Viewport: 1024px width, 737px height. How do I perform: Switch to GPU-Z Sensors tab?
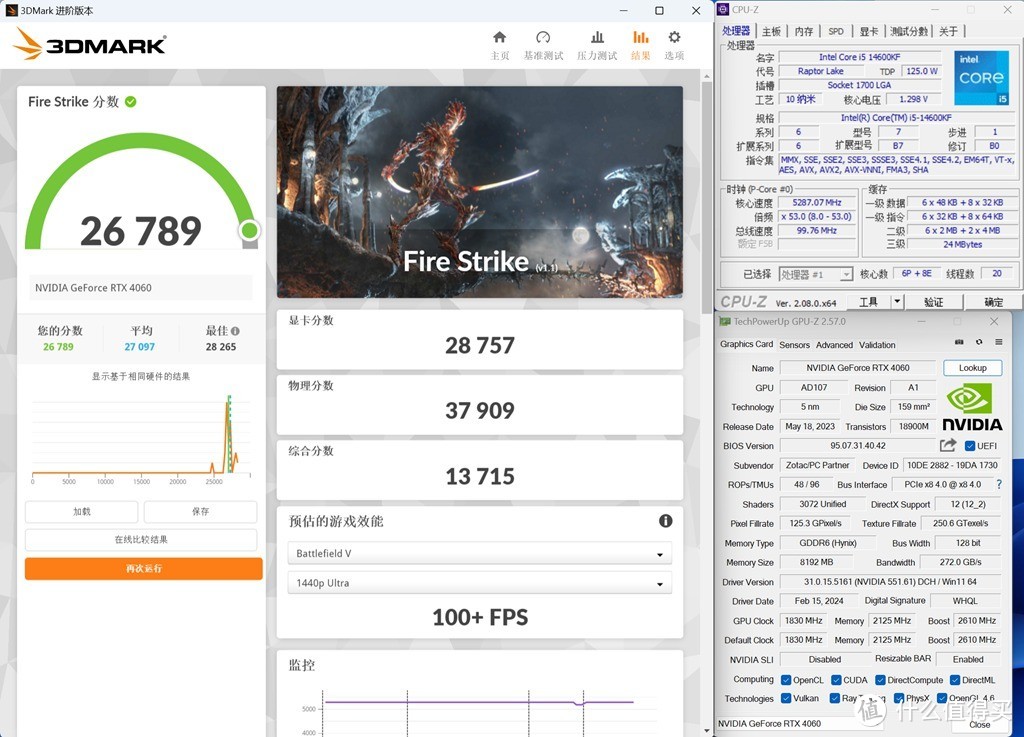tap(794, 345)
